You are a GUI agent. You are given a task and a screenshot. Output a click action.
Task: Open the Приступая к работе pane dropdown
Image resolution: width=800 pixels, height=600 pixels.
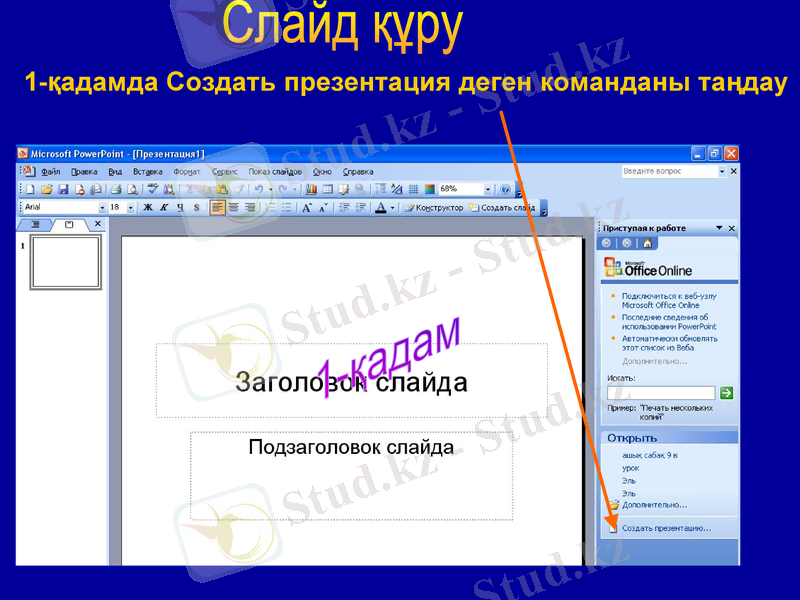point(719,228)
